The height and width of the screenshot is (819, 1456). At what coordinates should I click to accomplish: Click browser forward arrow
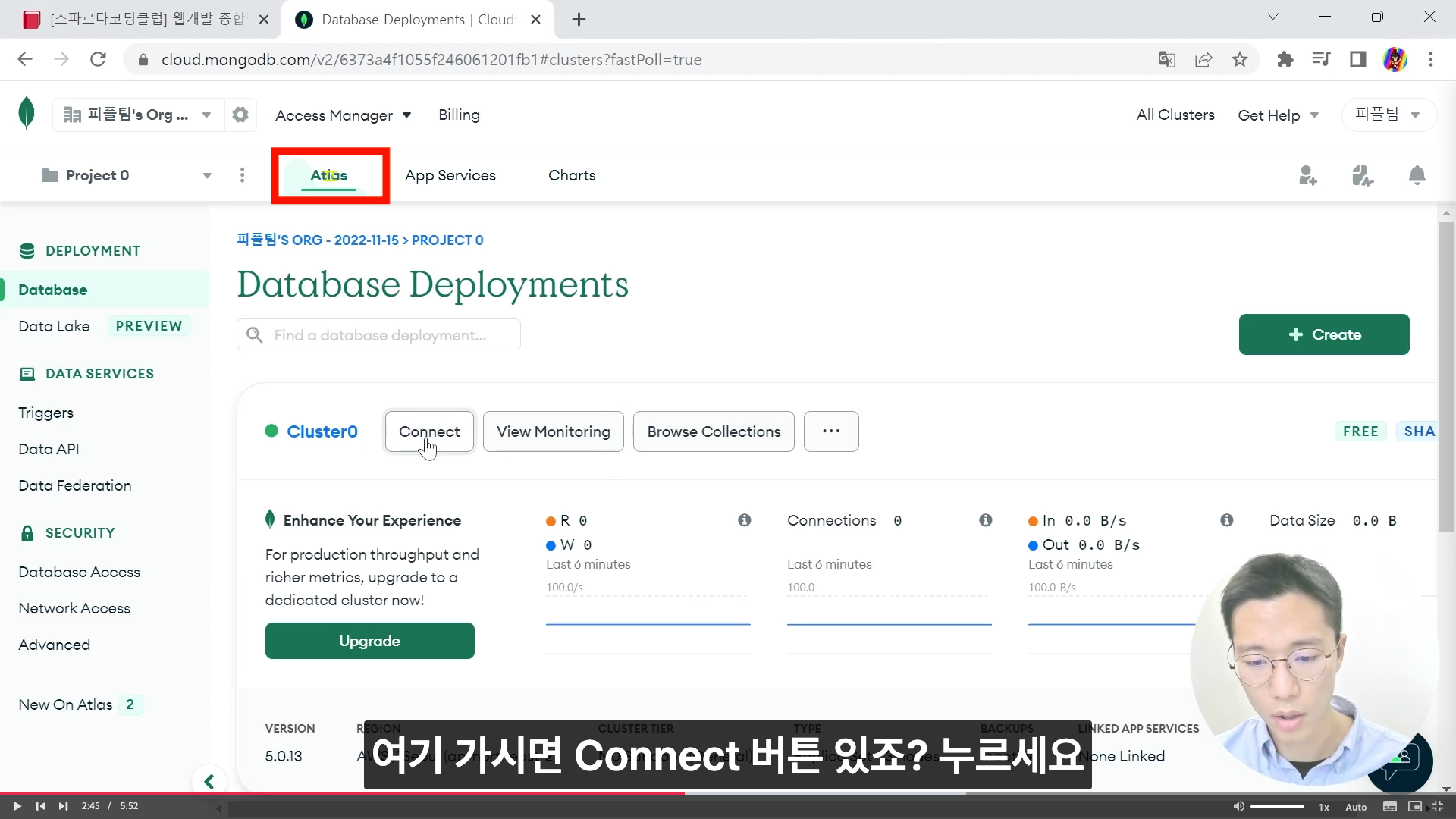(x=61, y=59)
